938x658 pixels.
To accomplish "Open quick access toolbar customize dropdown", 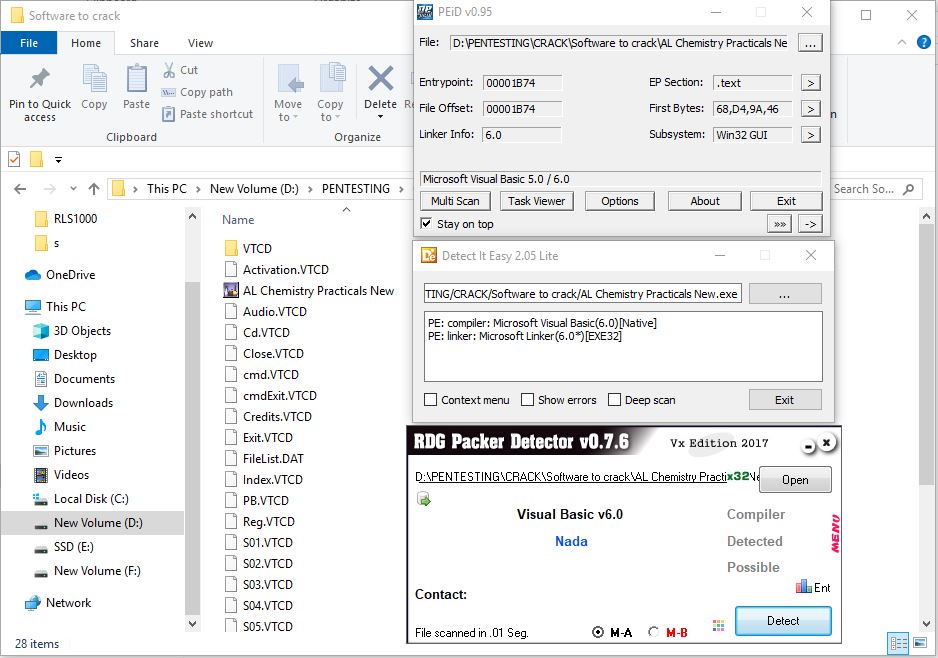I will click(x=58, y=160).
